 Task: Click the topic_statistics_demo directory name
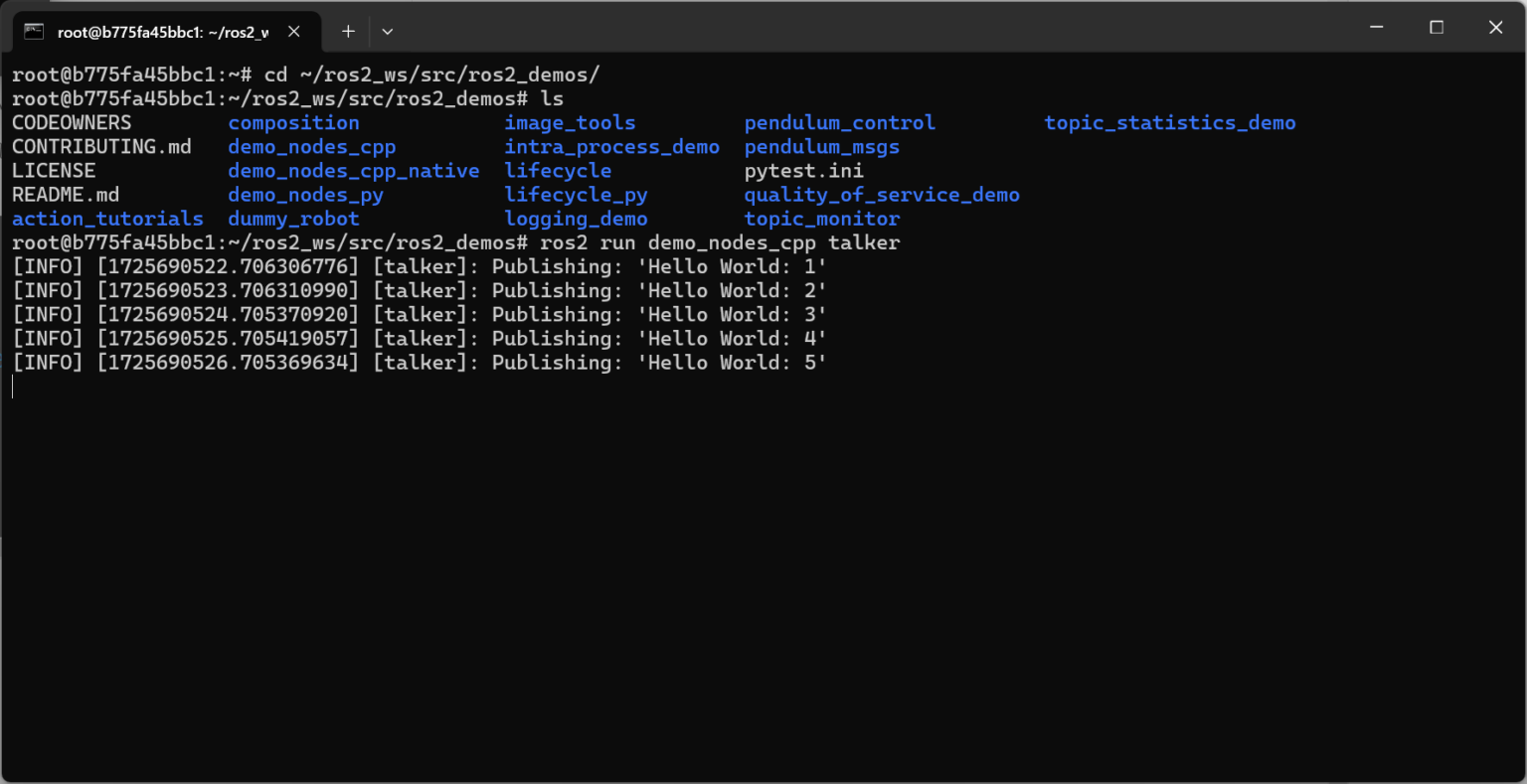(x=1169, y=123)
